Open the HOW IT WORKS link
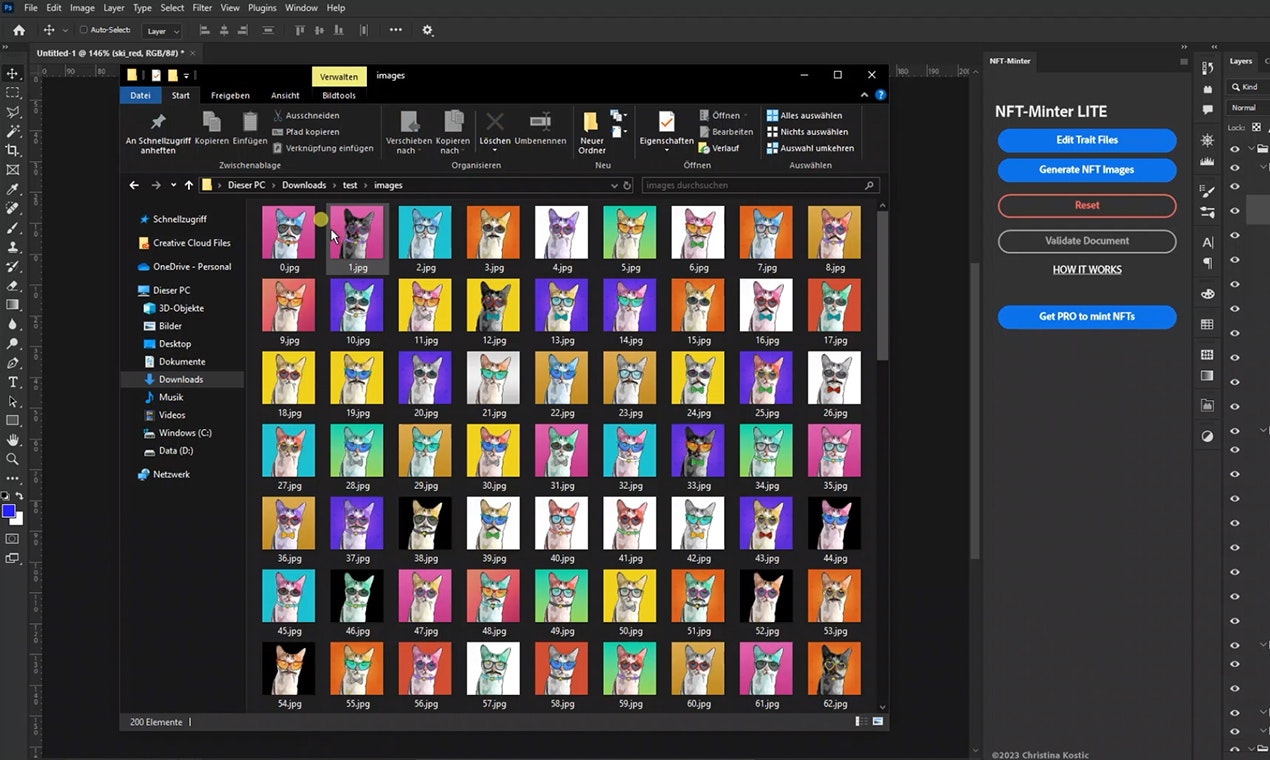Screen dimensions: 1270x760 [1087, 270]
